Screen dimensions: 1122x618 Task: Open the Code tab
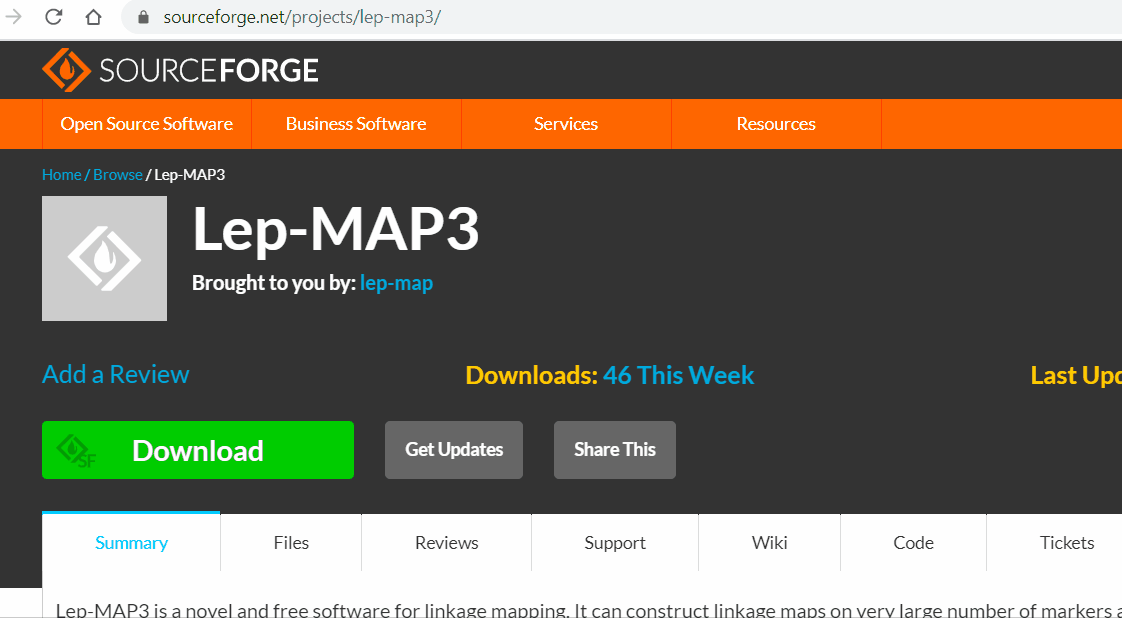tap(913, 542)
